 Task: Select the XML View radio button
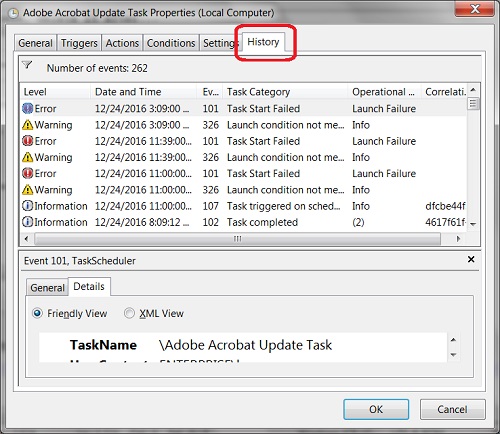pos(129,313)
